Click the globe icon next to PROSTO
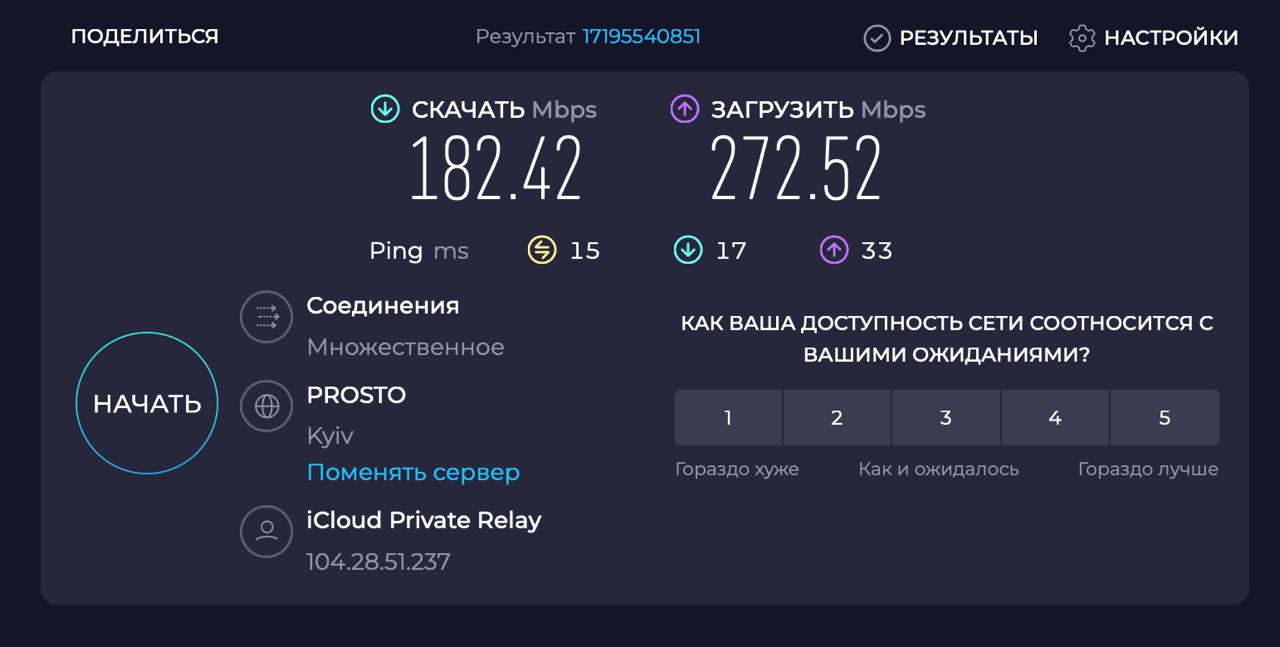1280x647 pixels. (266, 406)
